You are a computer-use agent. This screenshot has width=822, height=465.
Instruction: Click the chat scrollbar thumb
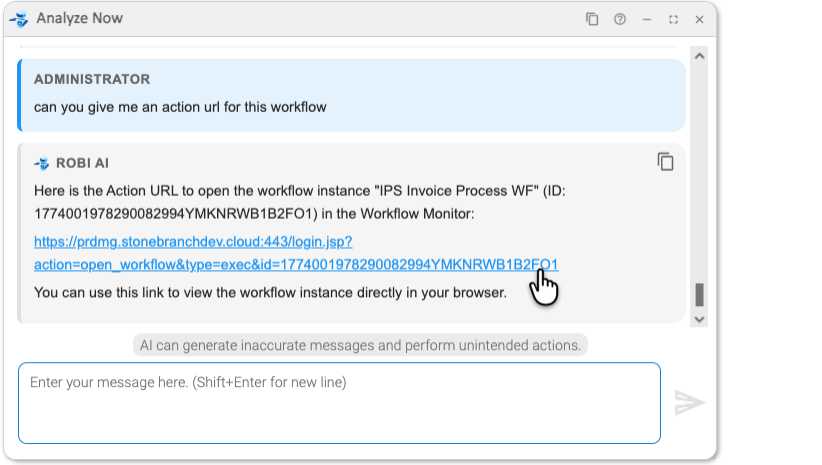click(700, 294)
